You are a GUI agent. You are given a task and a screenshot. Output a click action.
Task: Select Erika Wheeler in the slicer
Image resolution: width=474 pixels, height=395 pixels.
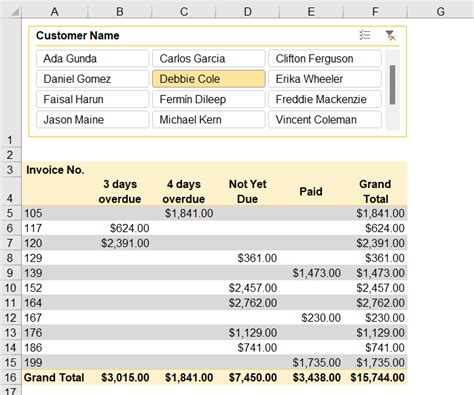(x=325, y=79)
